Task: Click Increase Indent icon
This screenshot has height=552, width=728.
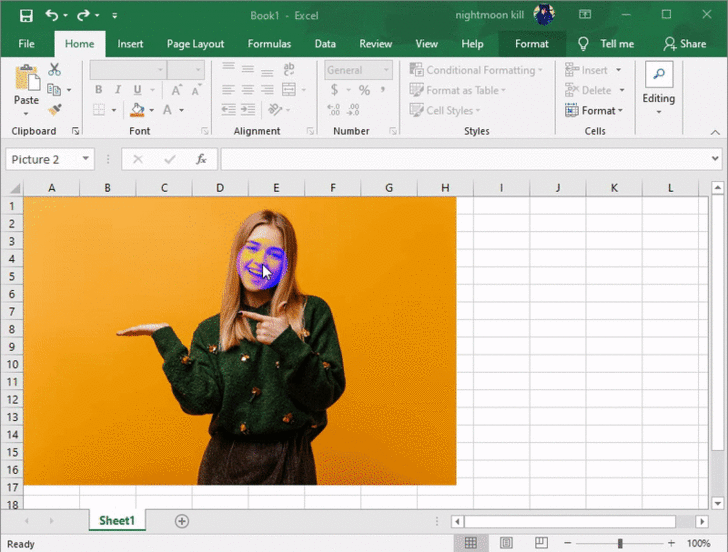Action: pyautogui.click(x=248, y=110)
